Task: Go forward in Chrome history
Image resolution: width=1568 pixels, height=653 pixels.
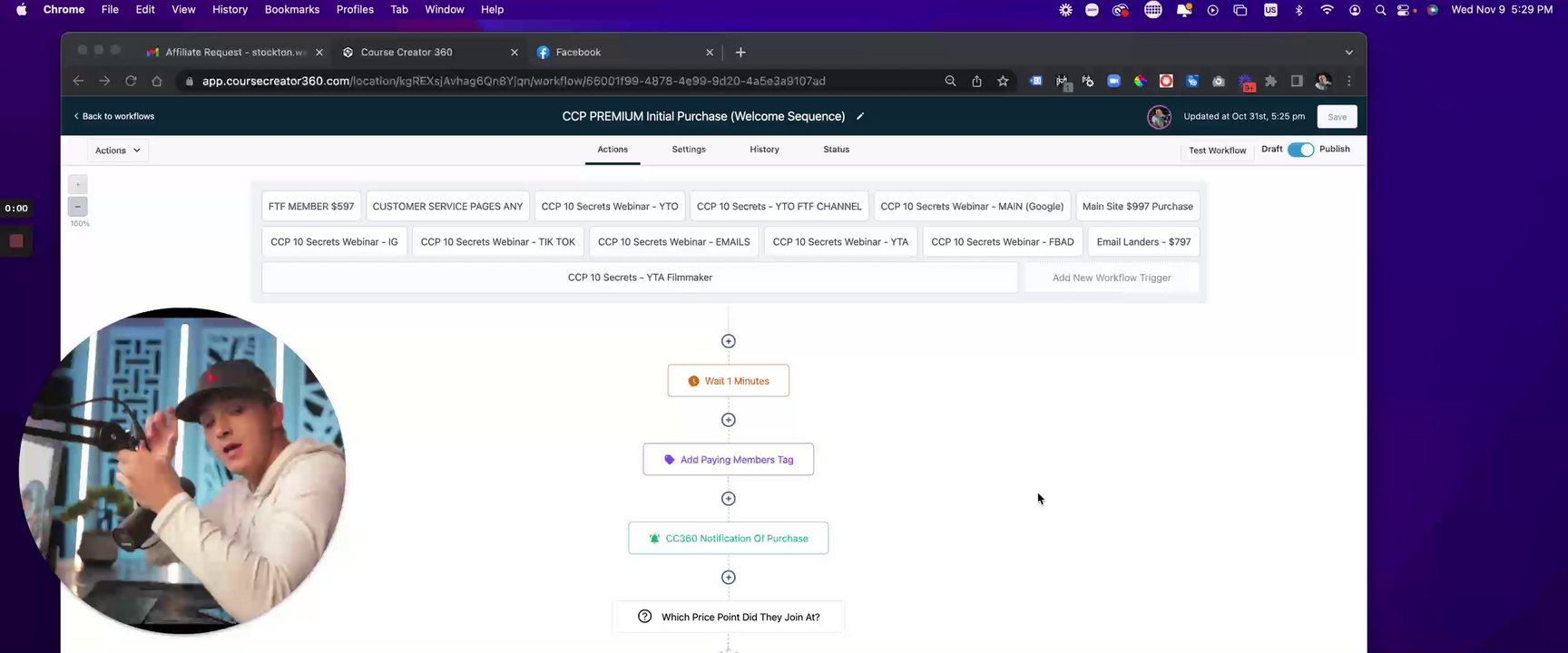Action: point(104,81)
